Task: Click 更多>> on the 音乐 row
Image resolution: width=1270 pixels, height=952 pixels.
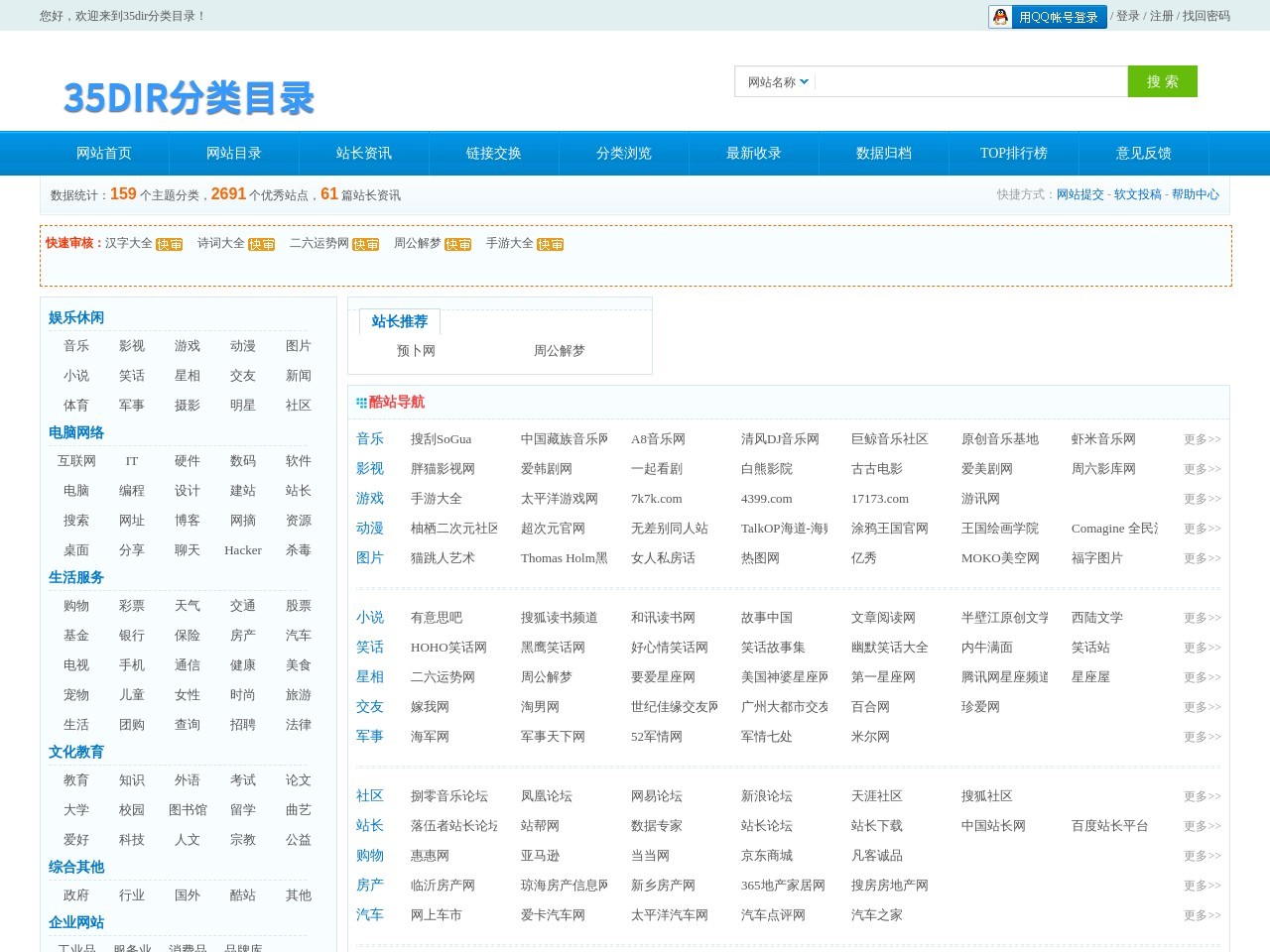Action: [x=1199, y=438]
